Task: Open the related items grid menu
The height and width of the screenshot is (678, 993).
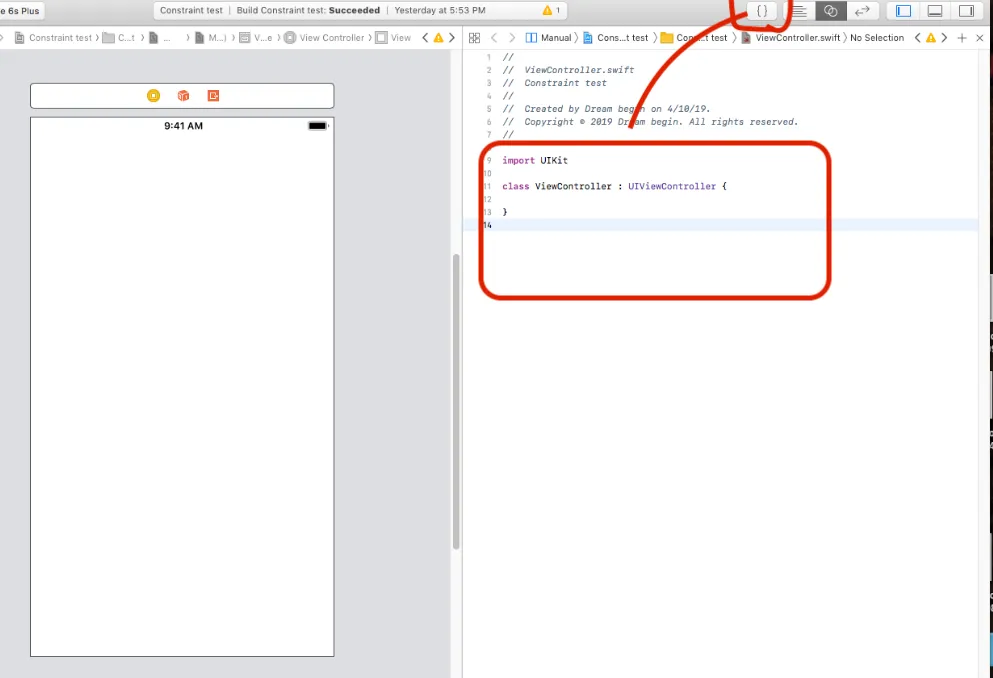Action: coord(474,38)
